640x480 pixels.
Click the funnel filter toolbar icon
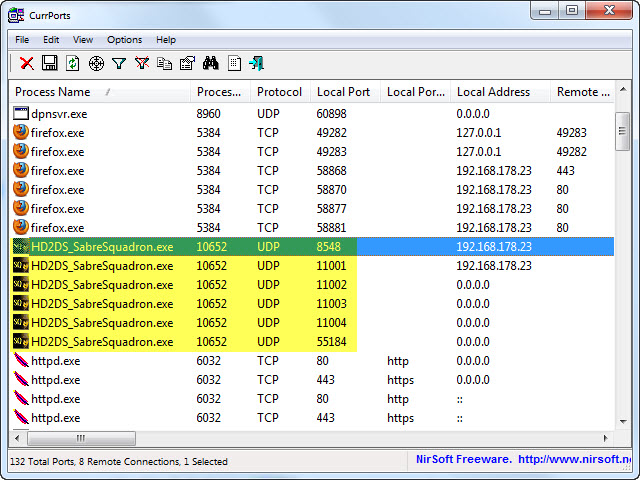tap(119, 64)
